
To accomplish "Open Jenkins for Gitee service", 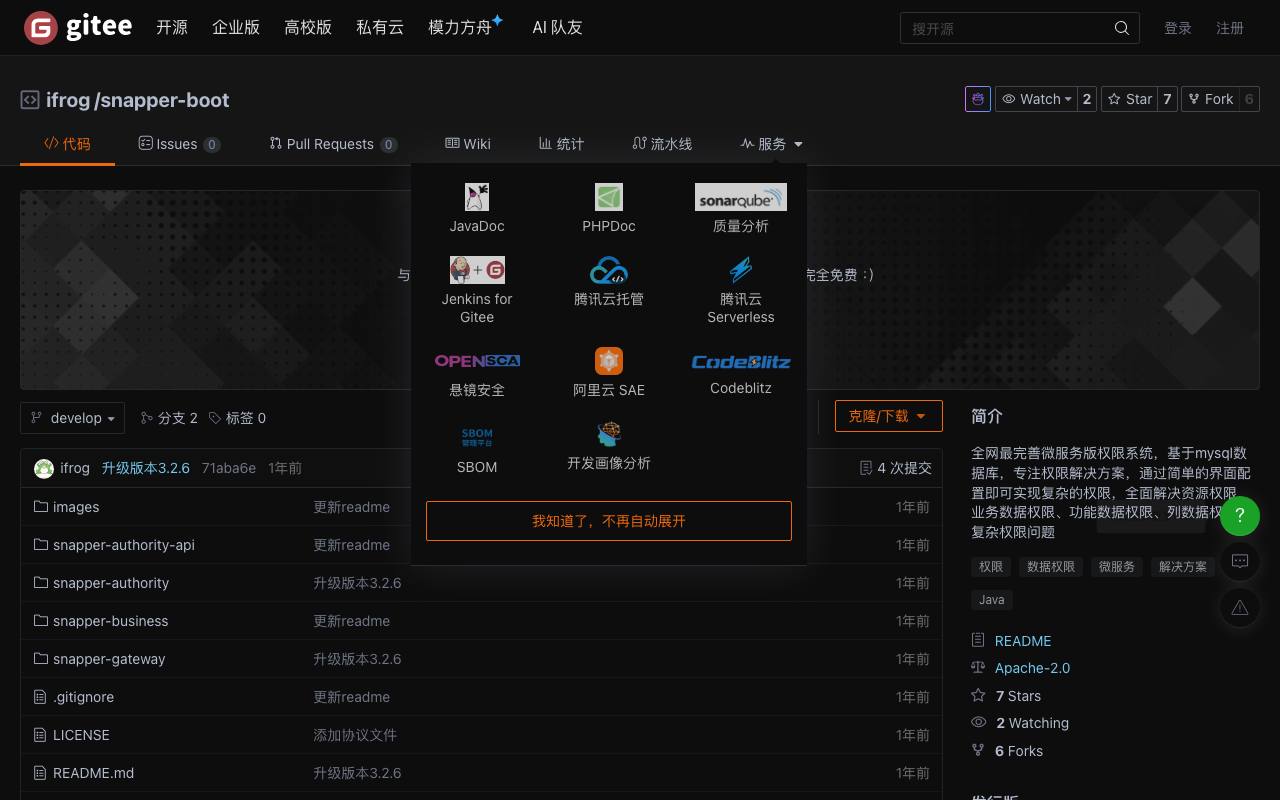I will 477,270.
